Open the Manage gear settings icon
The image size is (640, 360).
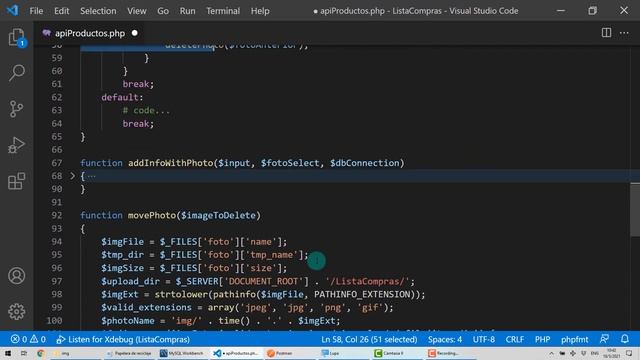16,312
